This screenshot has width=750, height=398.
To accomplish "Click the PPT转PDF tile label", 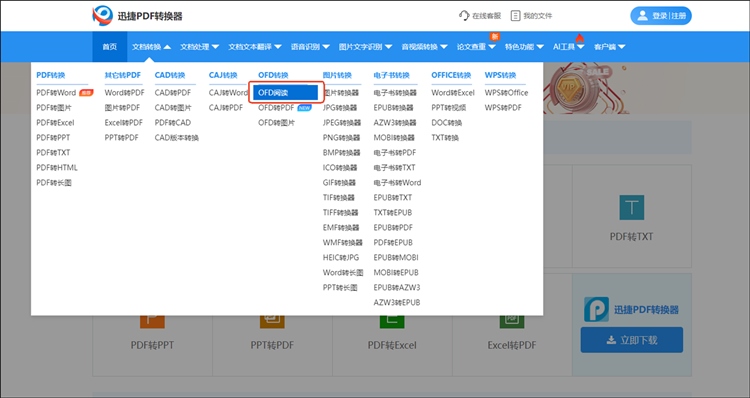I will (x=272, y=345).
